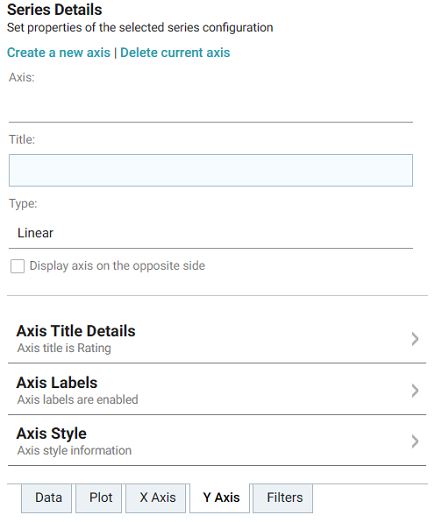Switch to the Plot tab
435x522 pixels.
tap(99, 498)
